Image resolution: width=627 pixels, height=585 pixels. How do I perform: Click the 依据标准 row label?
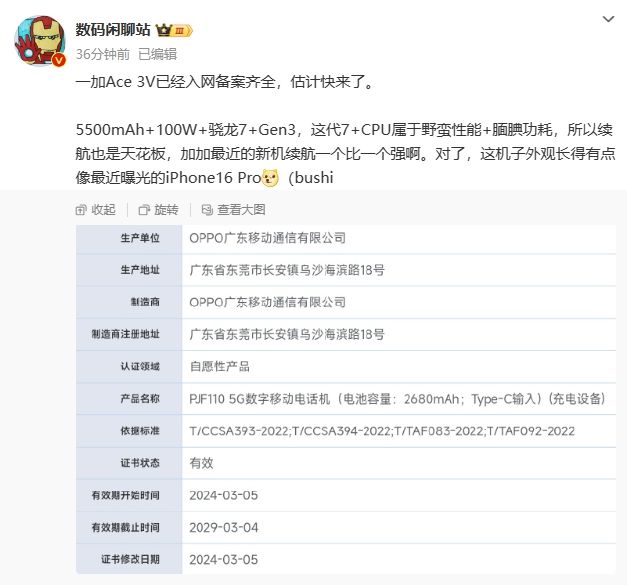(x=140, y=431)
